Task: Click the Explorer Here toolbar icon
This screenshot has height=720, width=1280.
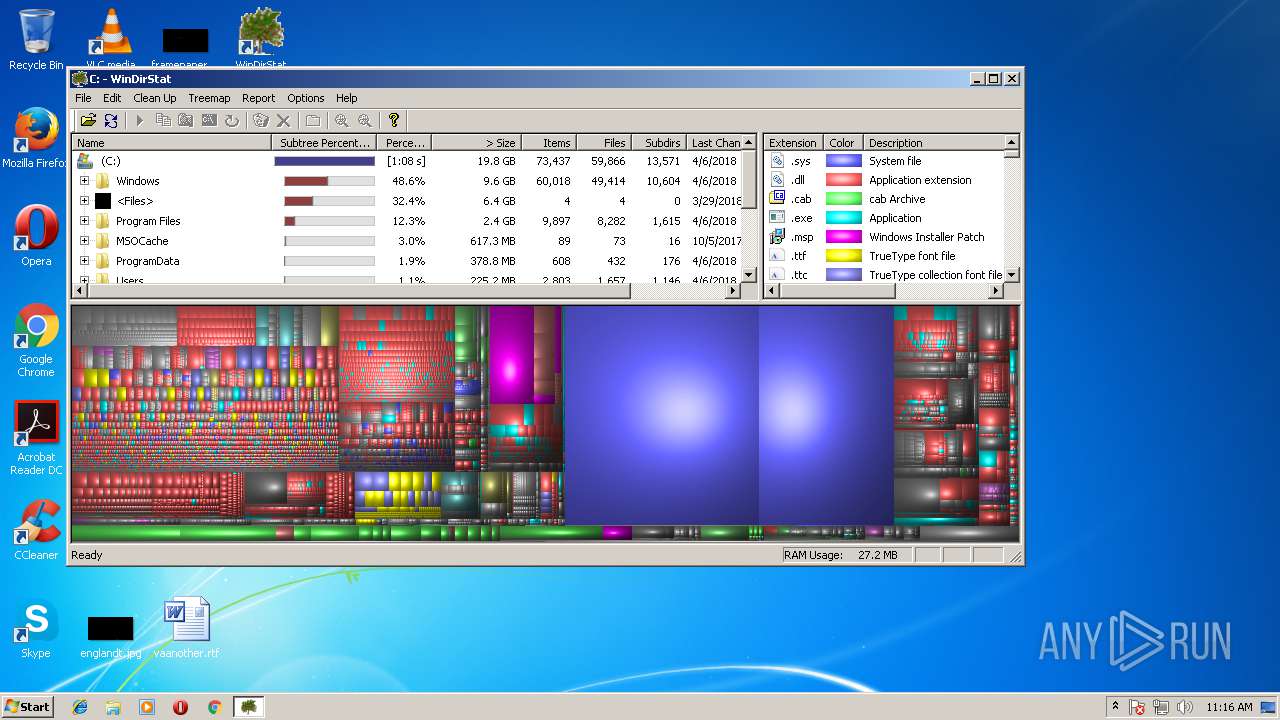Action: click(186, 120)
